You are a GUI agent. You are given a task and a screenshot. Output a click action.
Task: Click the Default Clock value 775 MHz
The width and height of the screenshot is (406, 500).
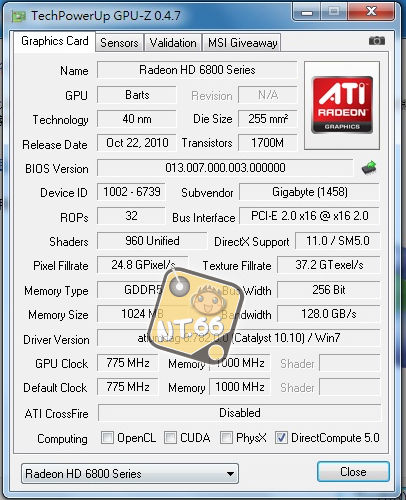click(x=128, y=387)
